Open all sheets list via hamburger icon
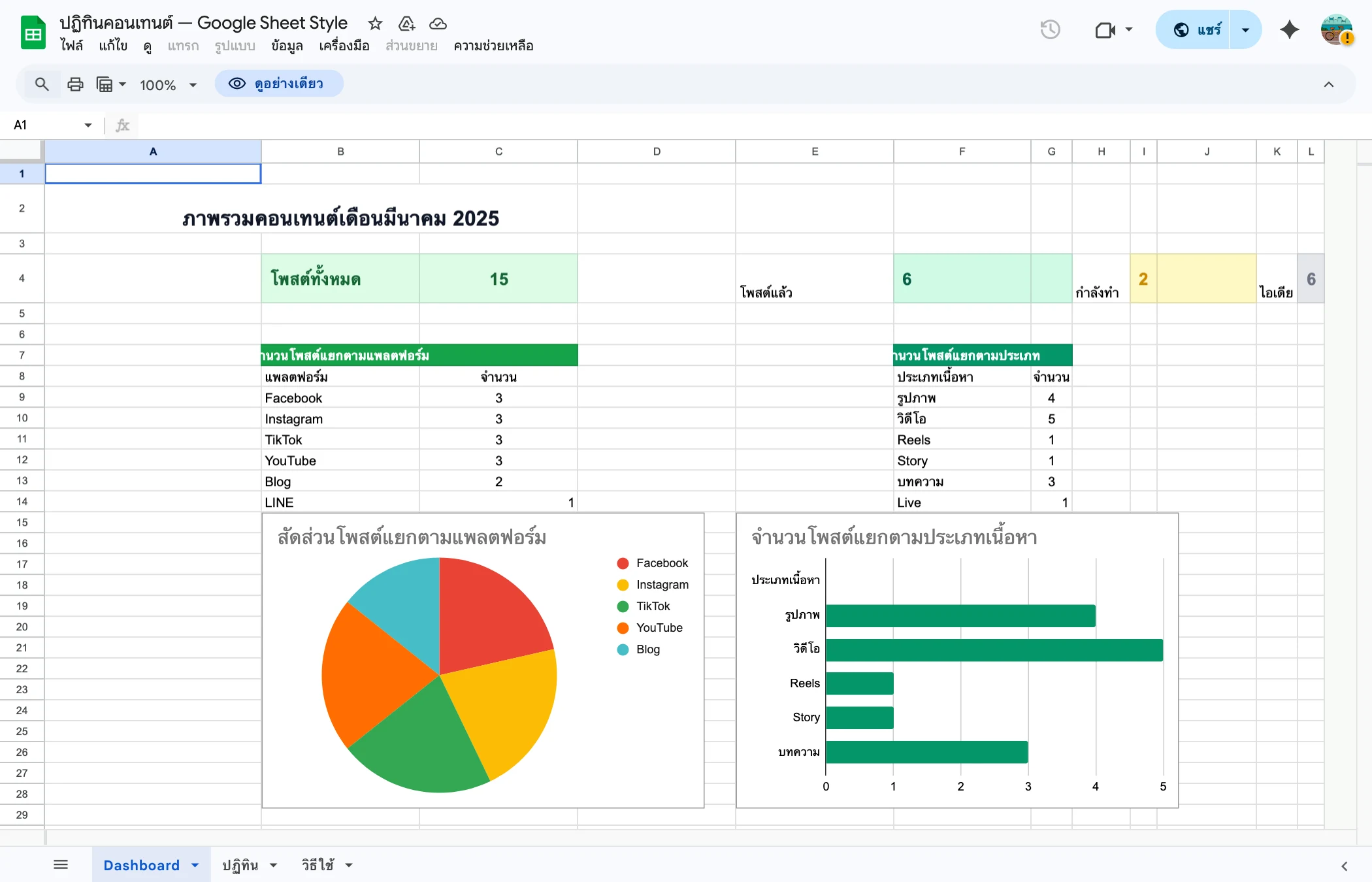The width and height of the screenshot is (1372, 882). (x=61, y=864)
